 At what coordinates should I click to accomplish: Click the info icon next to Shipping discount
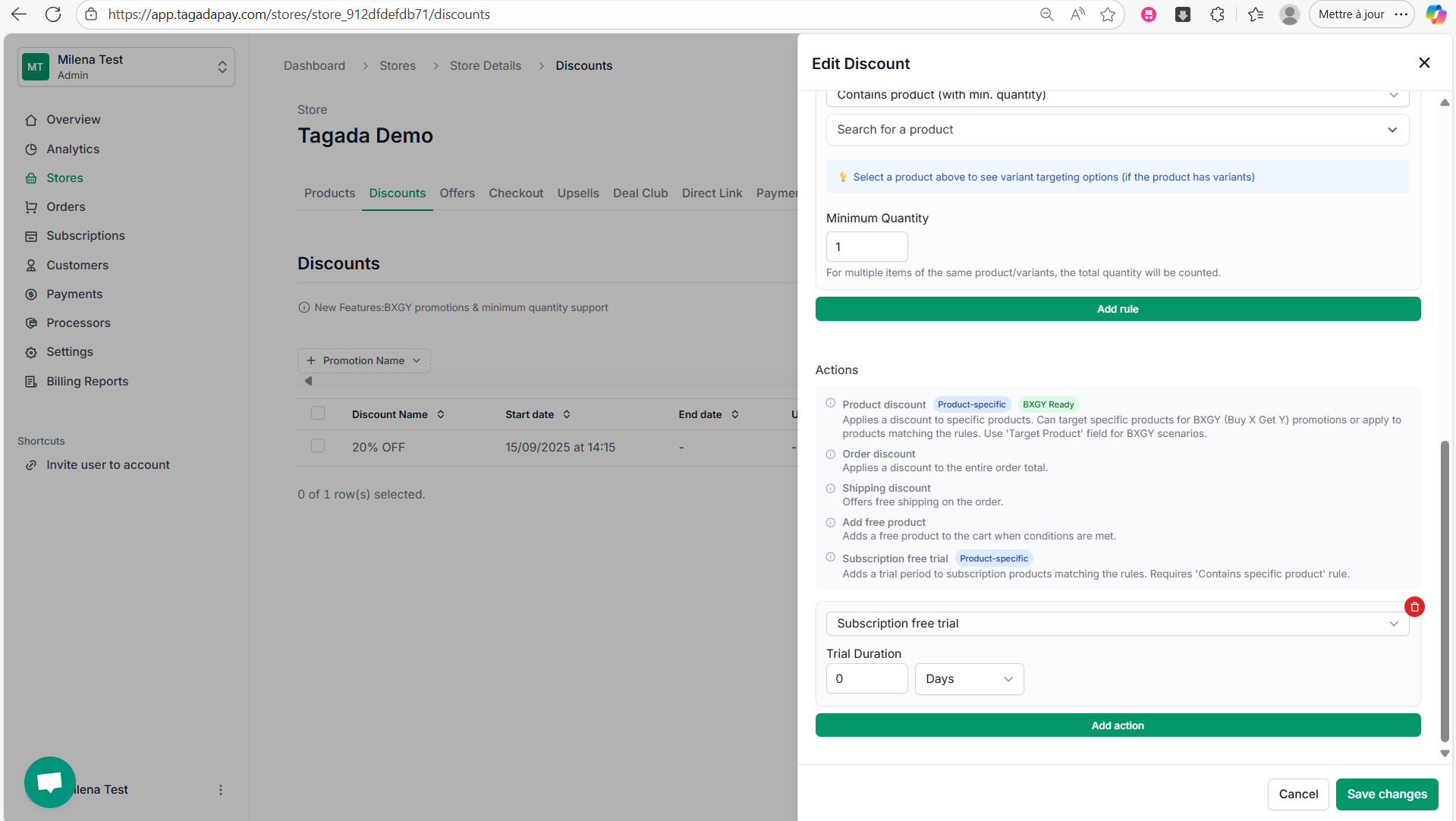[x=831, y=489]
